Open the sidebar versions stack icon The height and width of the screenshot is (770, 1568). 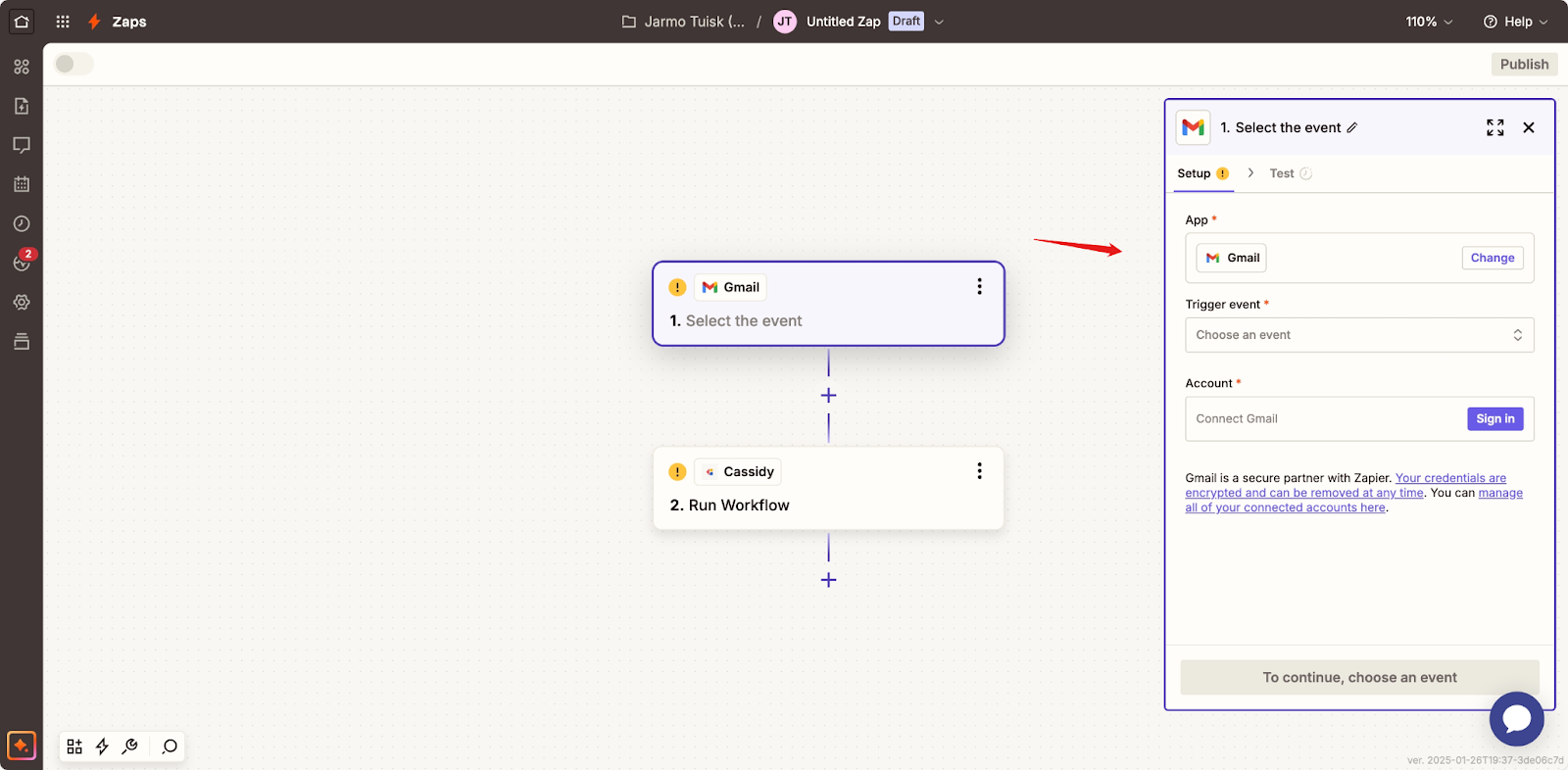pos(22,341)
